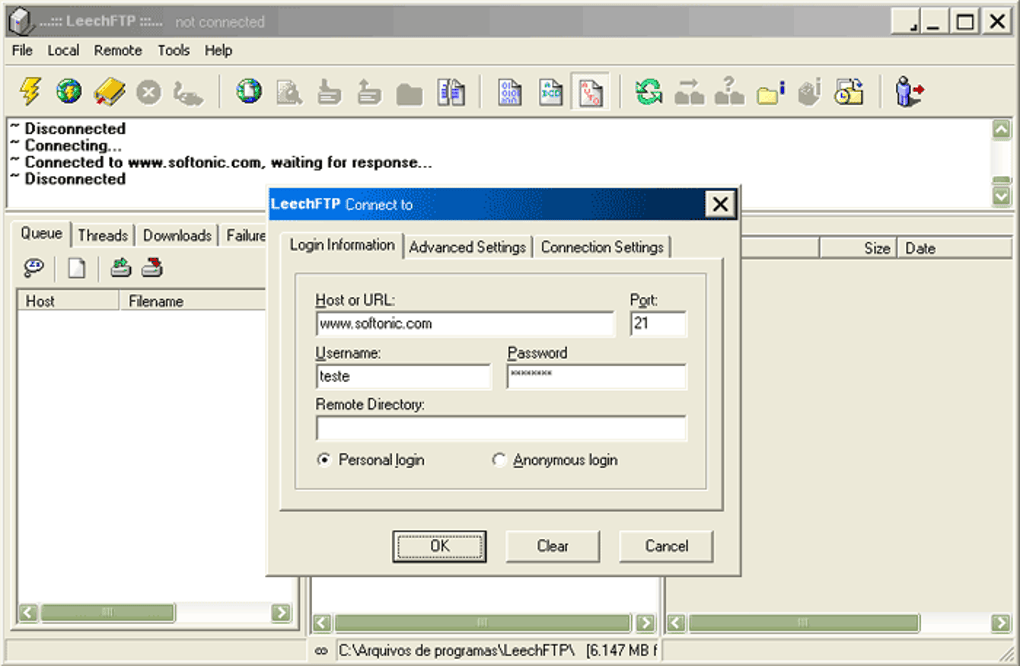
Task: Open the bookmarks book icon
Action: pyautogui.click(x=108, y=92)
